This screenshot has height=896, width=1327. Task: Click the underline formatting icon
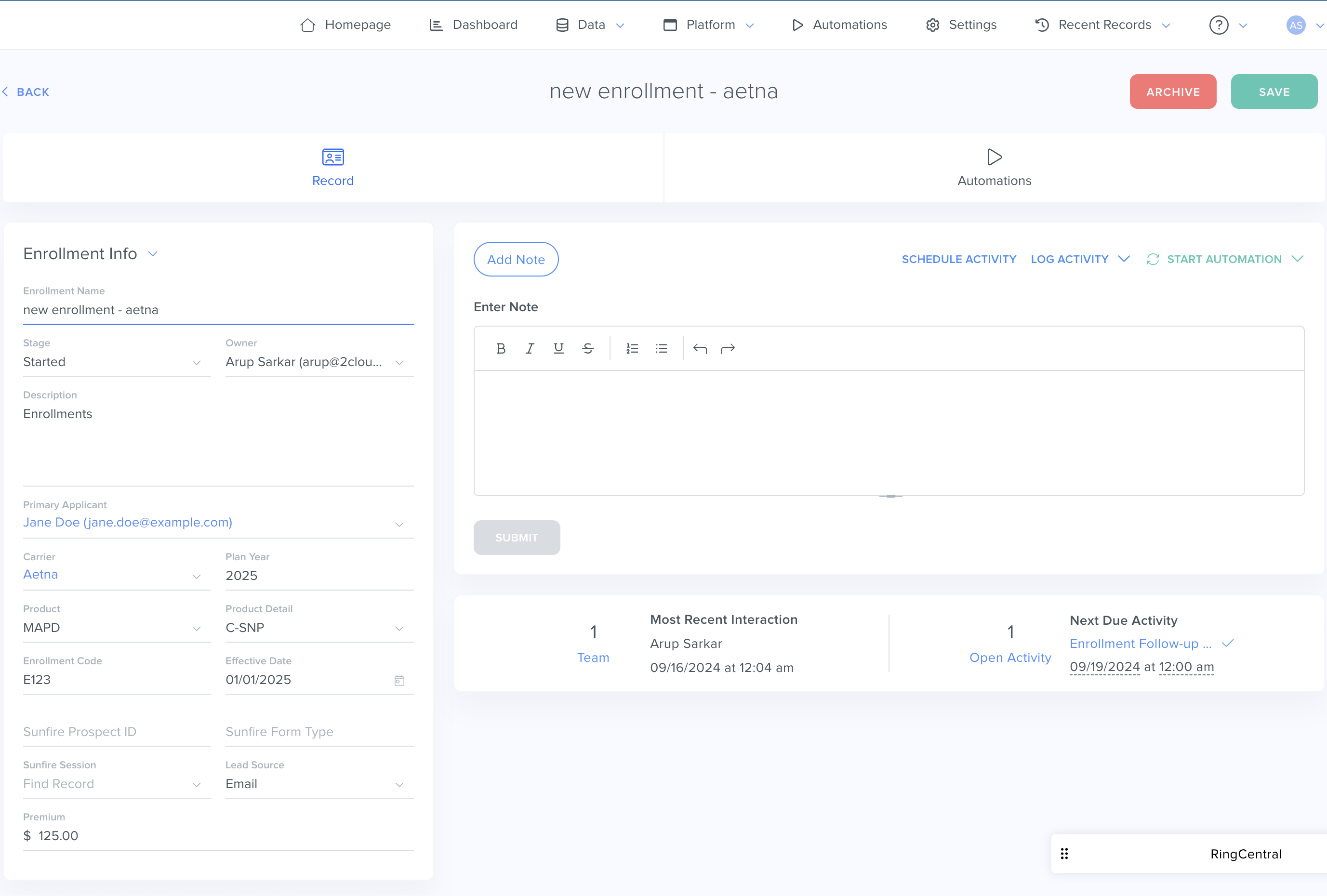point(558,349)
